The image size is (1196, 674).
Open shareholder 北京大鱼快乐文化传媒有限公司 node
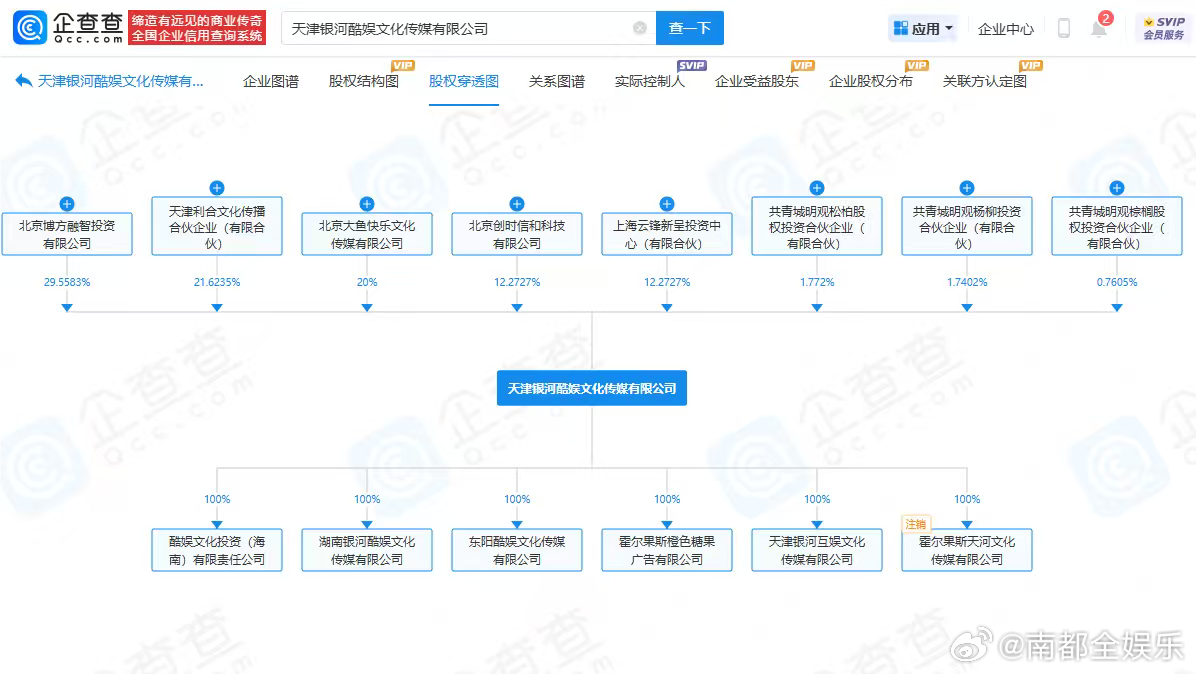pyautogui.click(x=367, y=234)
